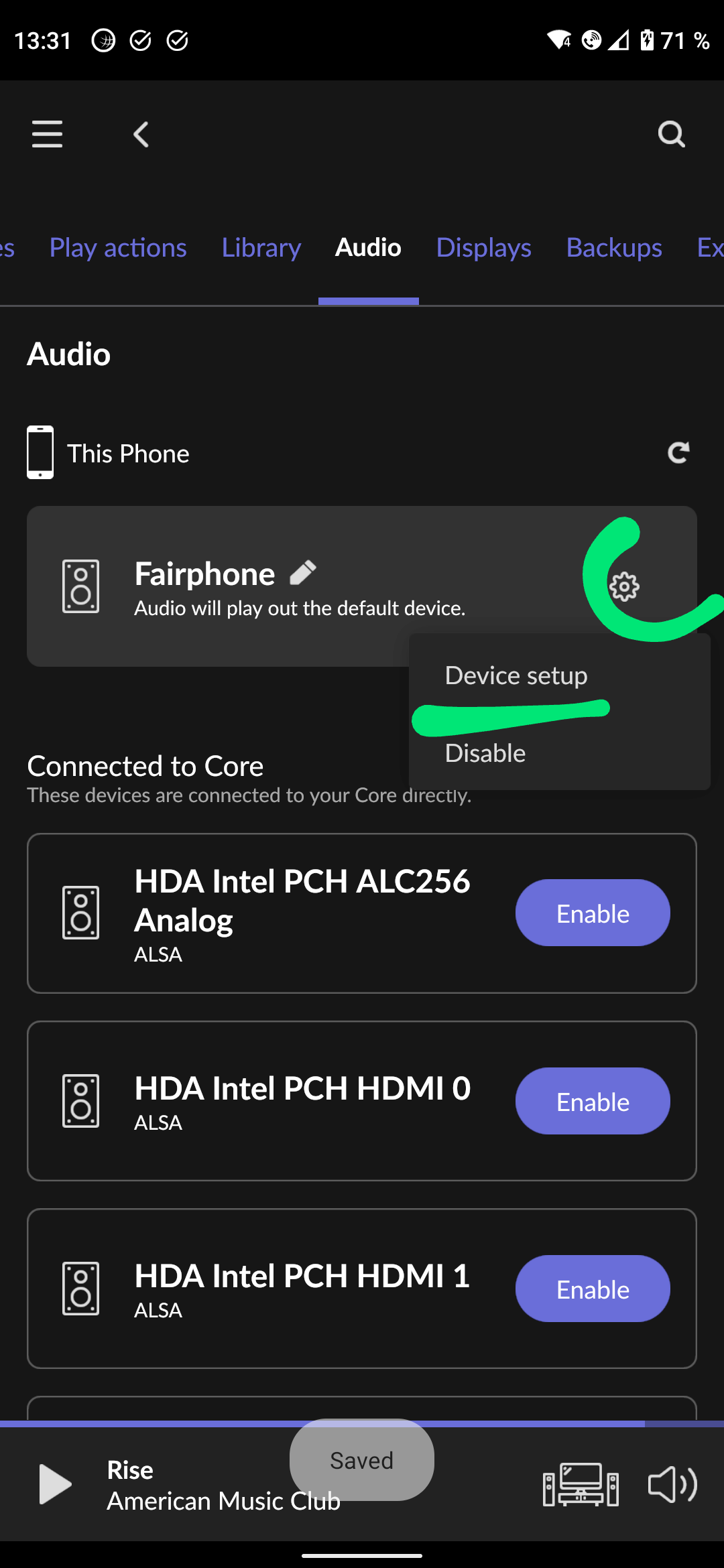Open search with the magnifier icon
724x1568 pixels.
(671, 134)
